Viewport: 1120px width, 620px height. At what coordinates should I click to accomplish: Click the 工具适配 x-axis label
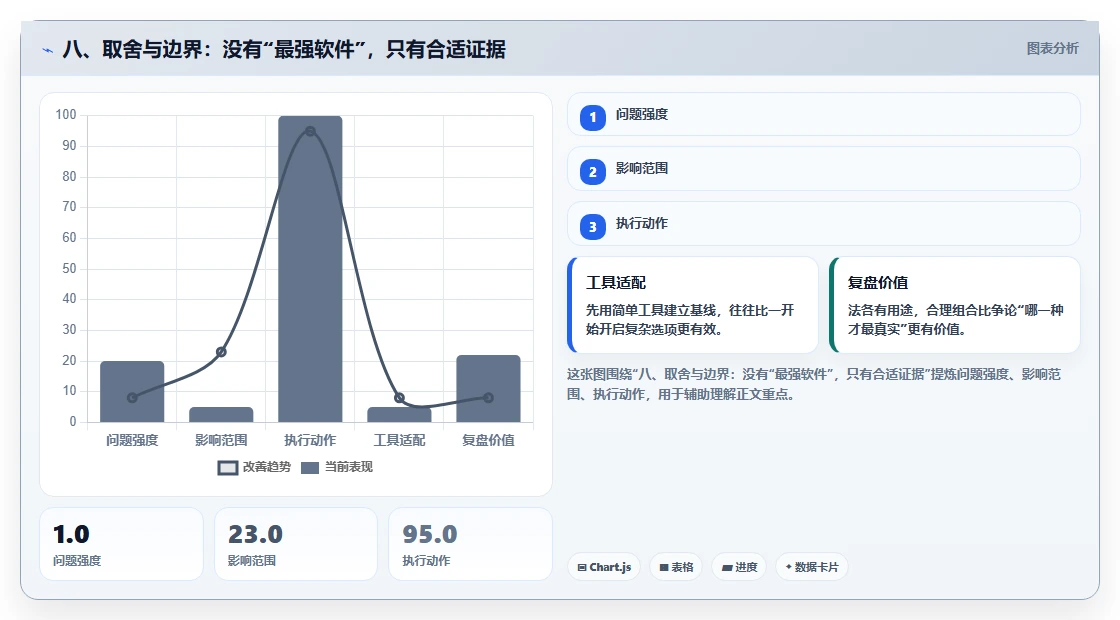399,441
